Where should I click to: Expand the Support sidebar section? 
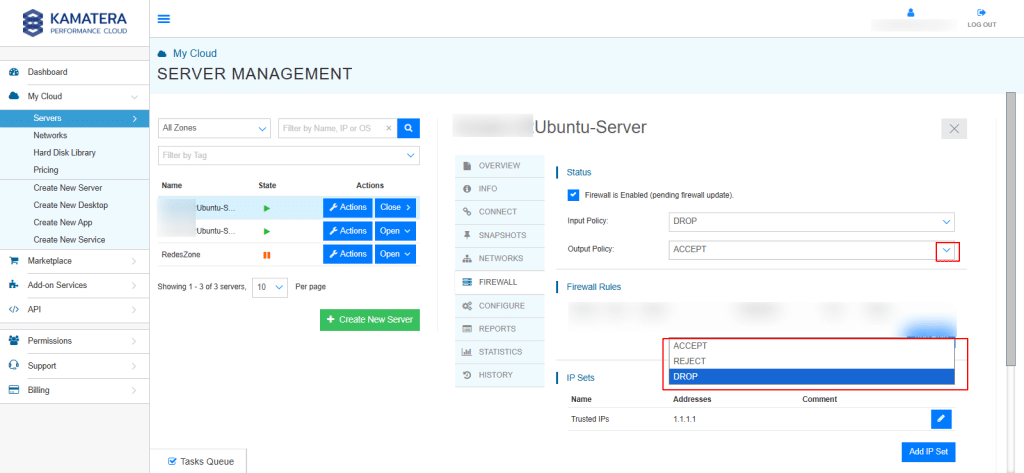tap(74, 365)
